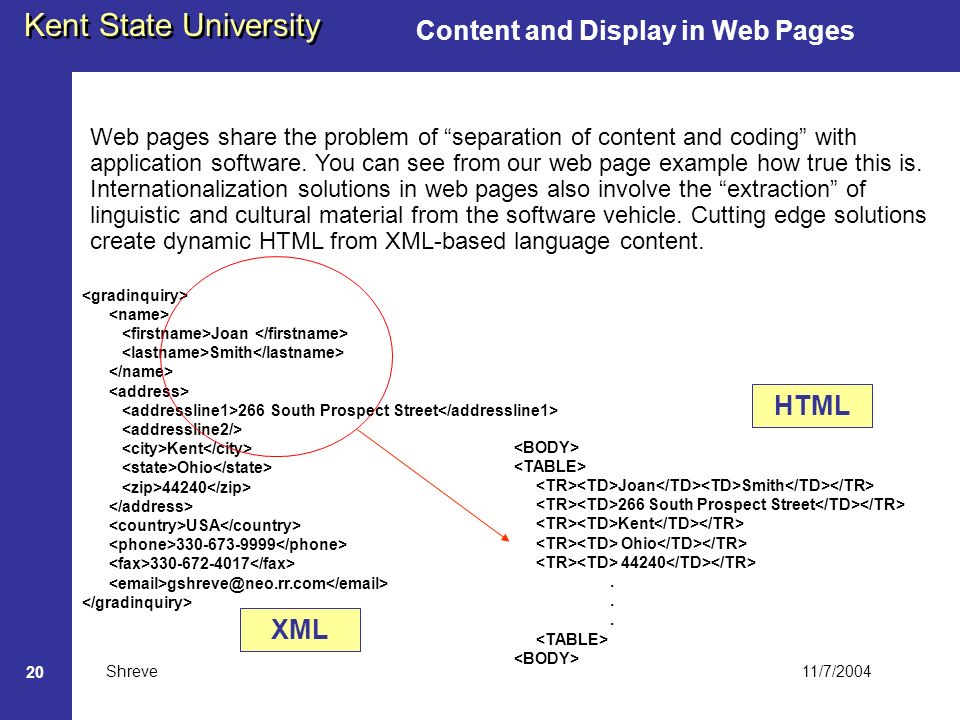Click the HTML row containing Ohio
This screenshot has height=720, width=960.
pyautogui.click(x=641, y=543)
